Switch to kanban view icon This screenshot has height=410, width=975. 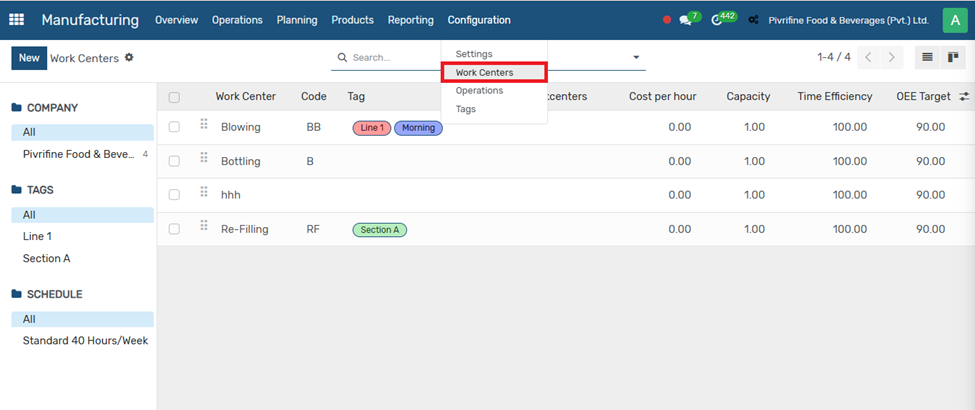coord(953,58)
